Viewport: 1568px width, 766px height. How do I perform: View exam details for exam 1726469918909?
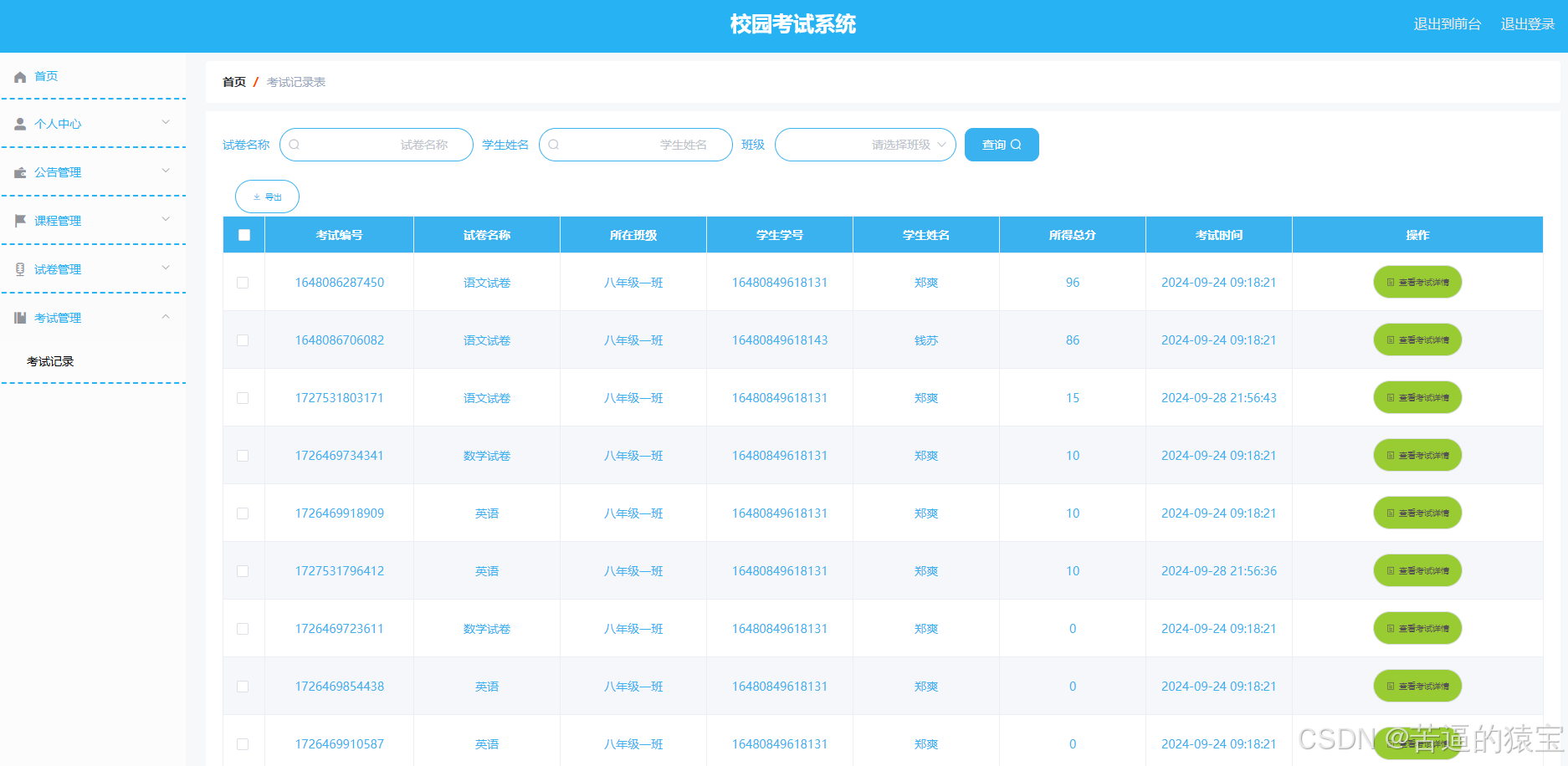1417,513
